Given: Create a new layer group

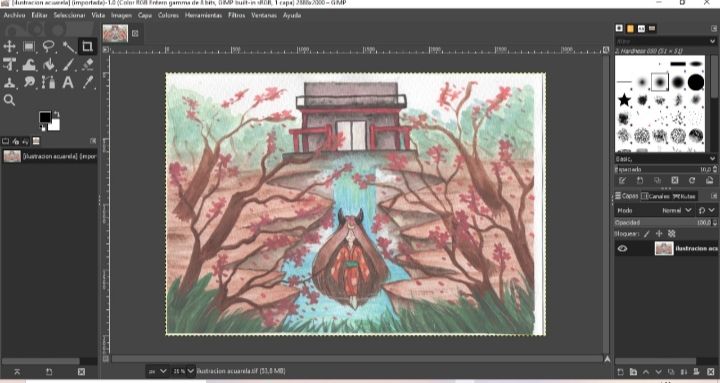Looking at the screenshot, I should pyautogui.click(x=633, y=372).
